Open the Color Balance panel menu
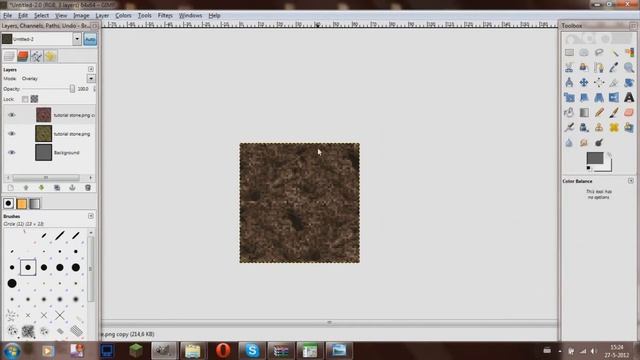Image resolution: width=640 pixels, height=360 pixels. tap(631, 181)
